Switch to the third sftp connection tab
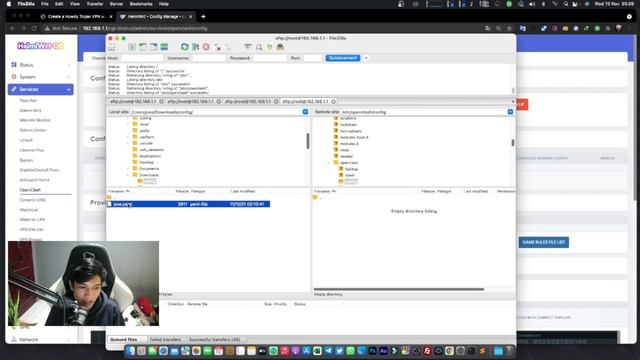Image resolution: width=640 pixels, height=360 pixels. 248,101
